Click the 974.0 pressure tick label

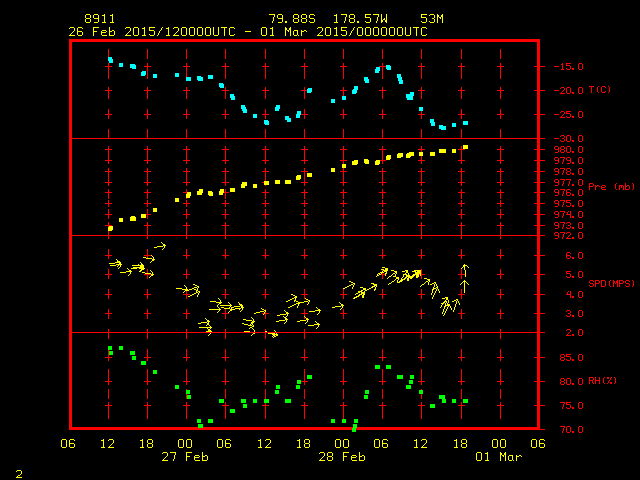tap(569, 215)
